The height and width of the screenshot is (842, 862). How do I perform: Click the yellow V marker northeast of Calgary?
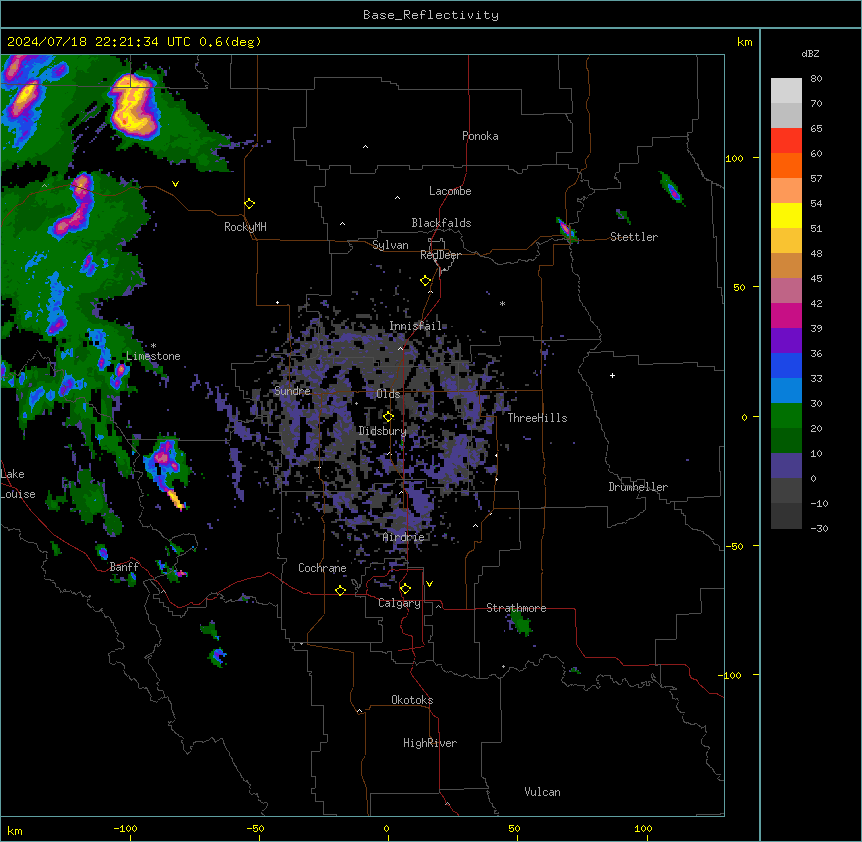pyautogui.click(x=429, y=584)
